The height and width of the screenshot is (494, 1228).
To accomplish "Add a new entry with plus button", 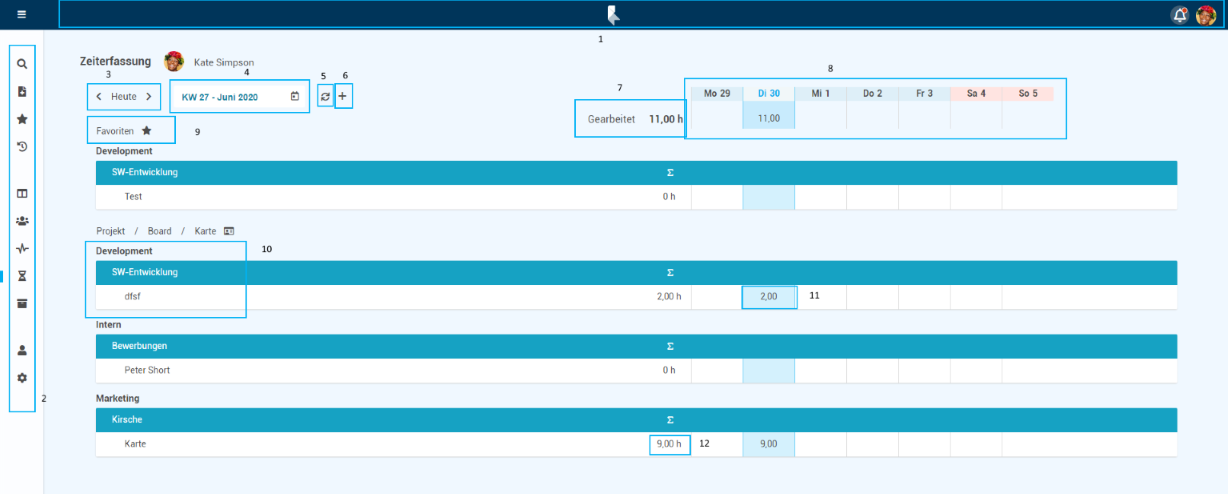I will click(x=343, y=97).
